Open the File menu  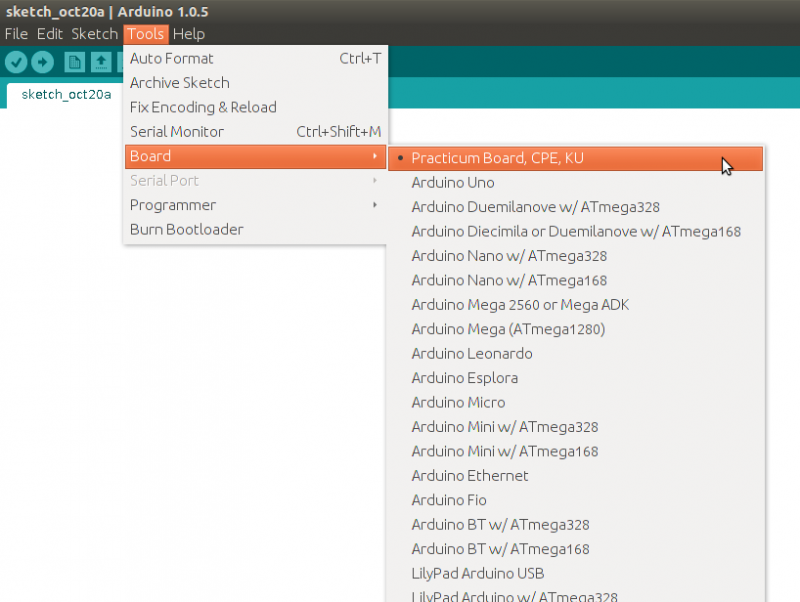pos(16,33)
